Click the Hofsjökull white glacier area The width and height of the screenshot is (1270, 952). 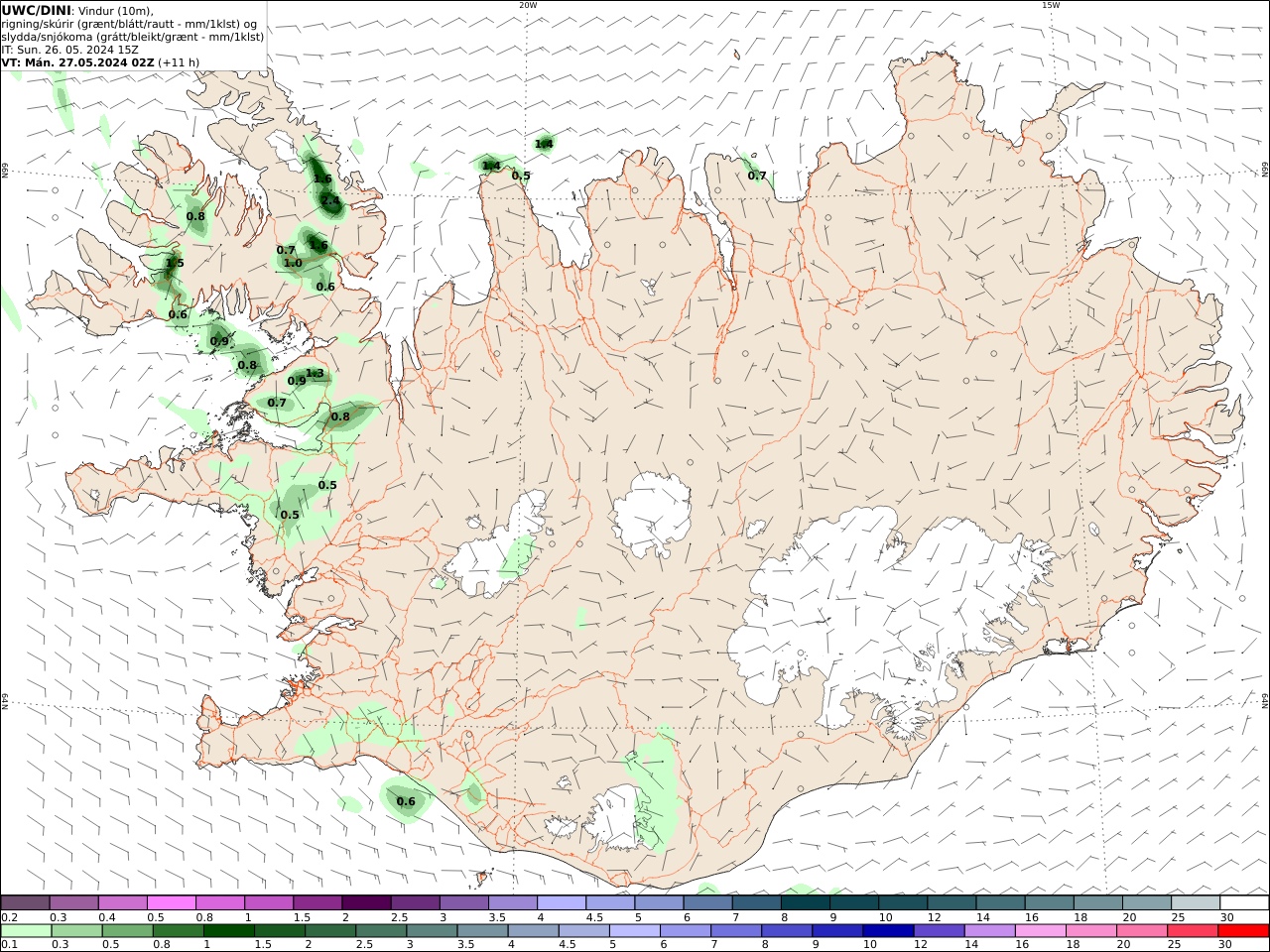[652, 516]
